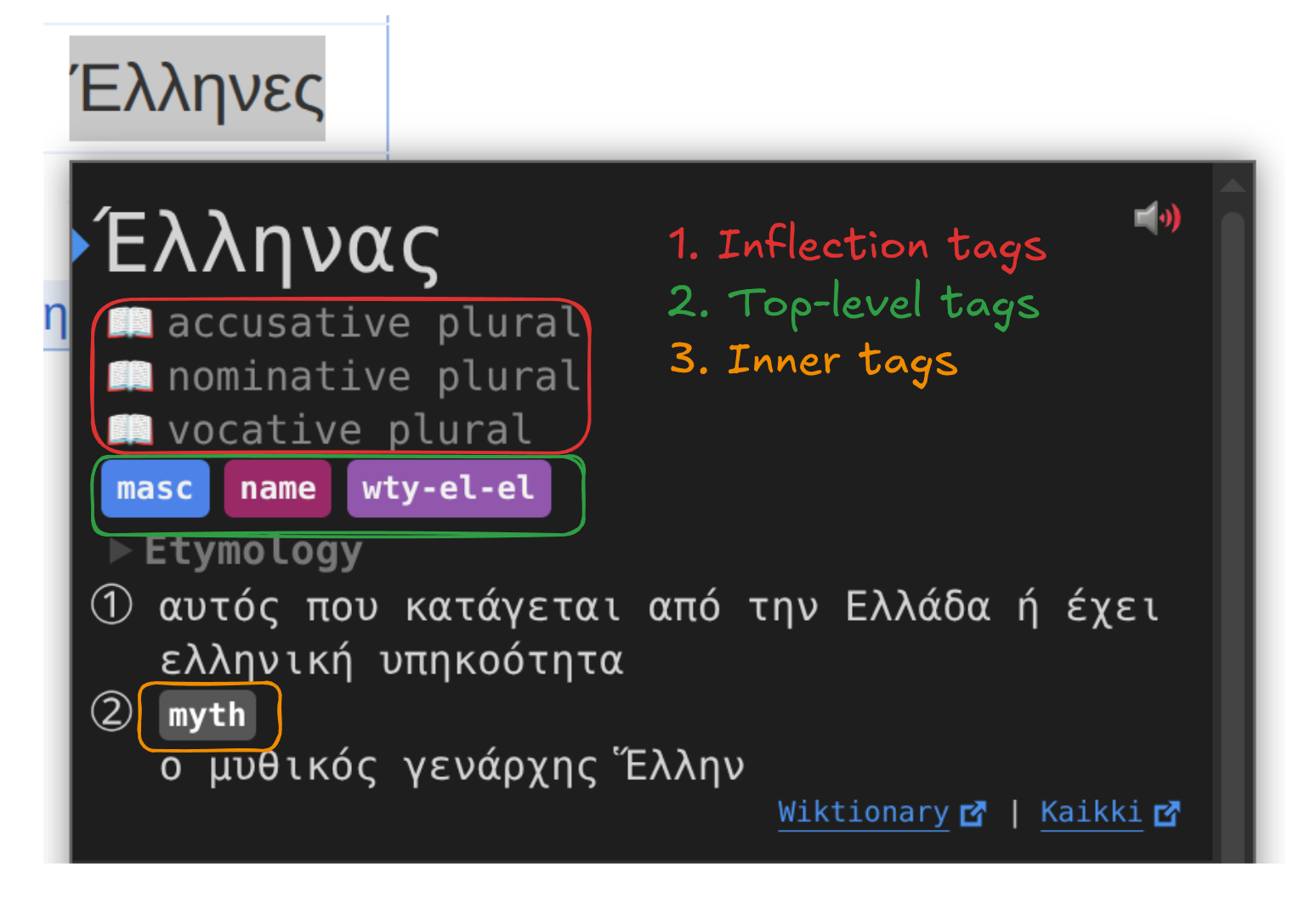Click the book icon beside accusative plural
This screenshot has width=1316, height=909.
(130, 324)
